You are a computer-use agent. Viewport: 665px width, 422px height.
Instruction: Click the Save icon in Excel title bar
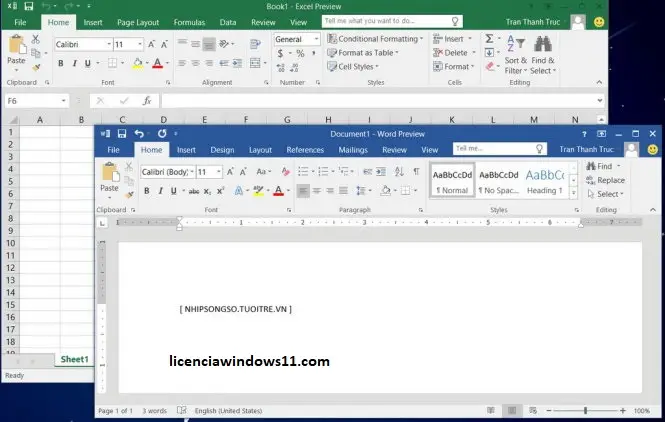tap(29, 6)
